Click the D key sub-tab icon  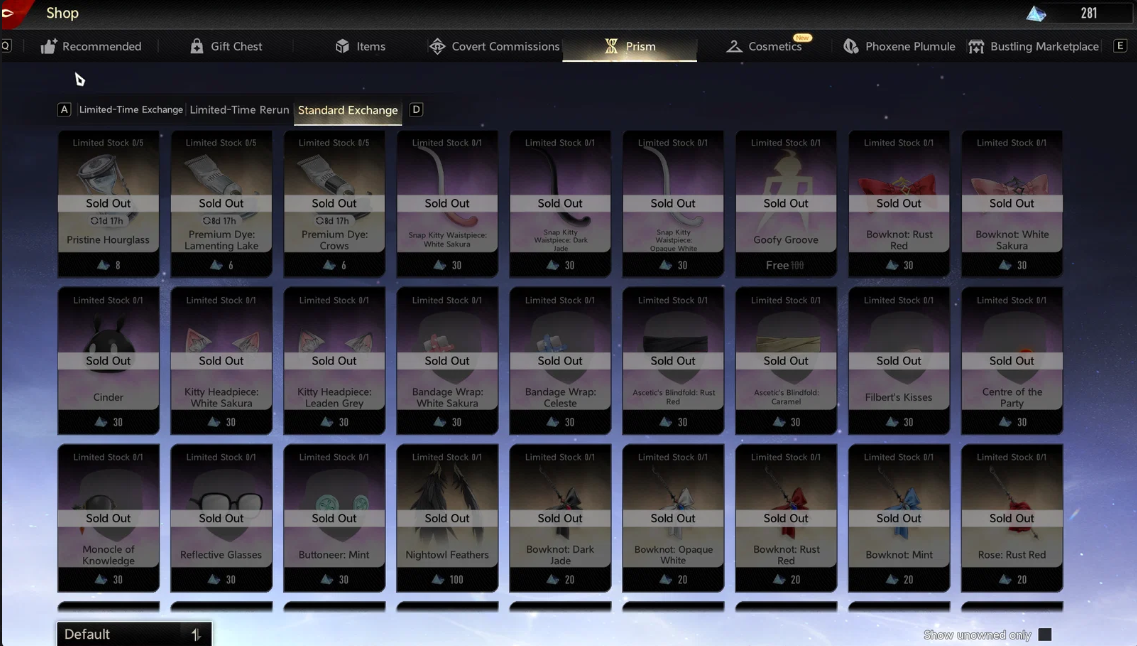tap(416, 109)
